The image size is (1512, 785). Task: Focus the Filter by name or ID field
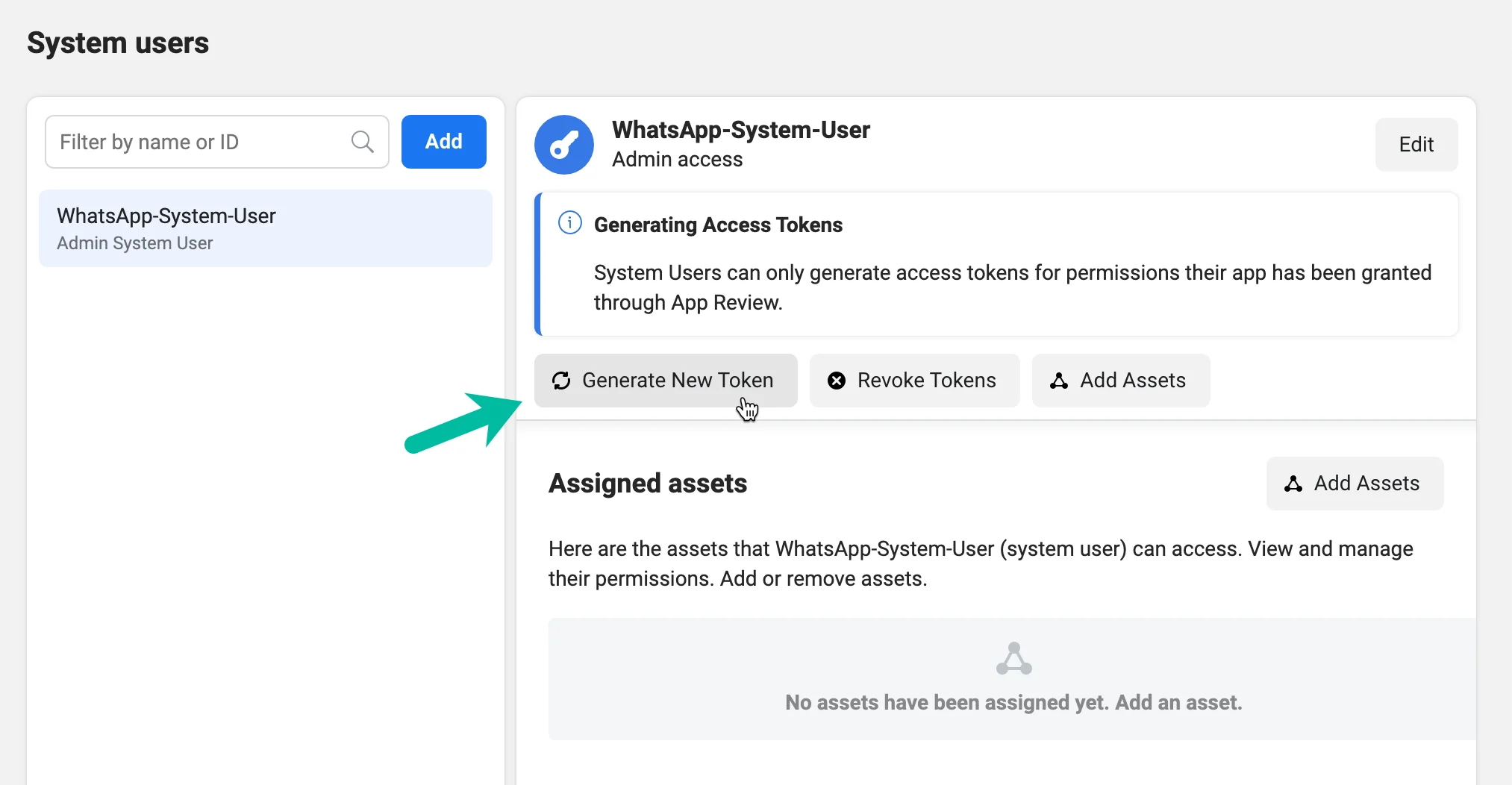click(x=217, y=142)
